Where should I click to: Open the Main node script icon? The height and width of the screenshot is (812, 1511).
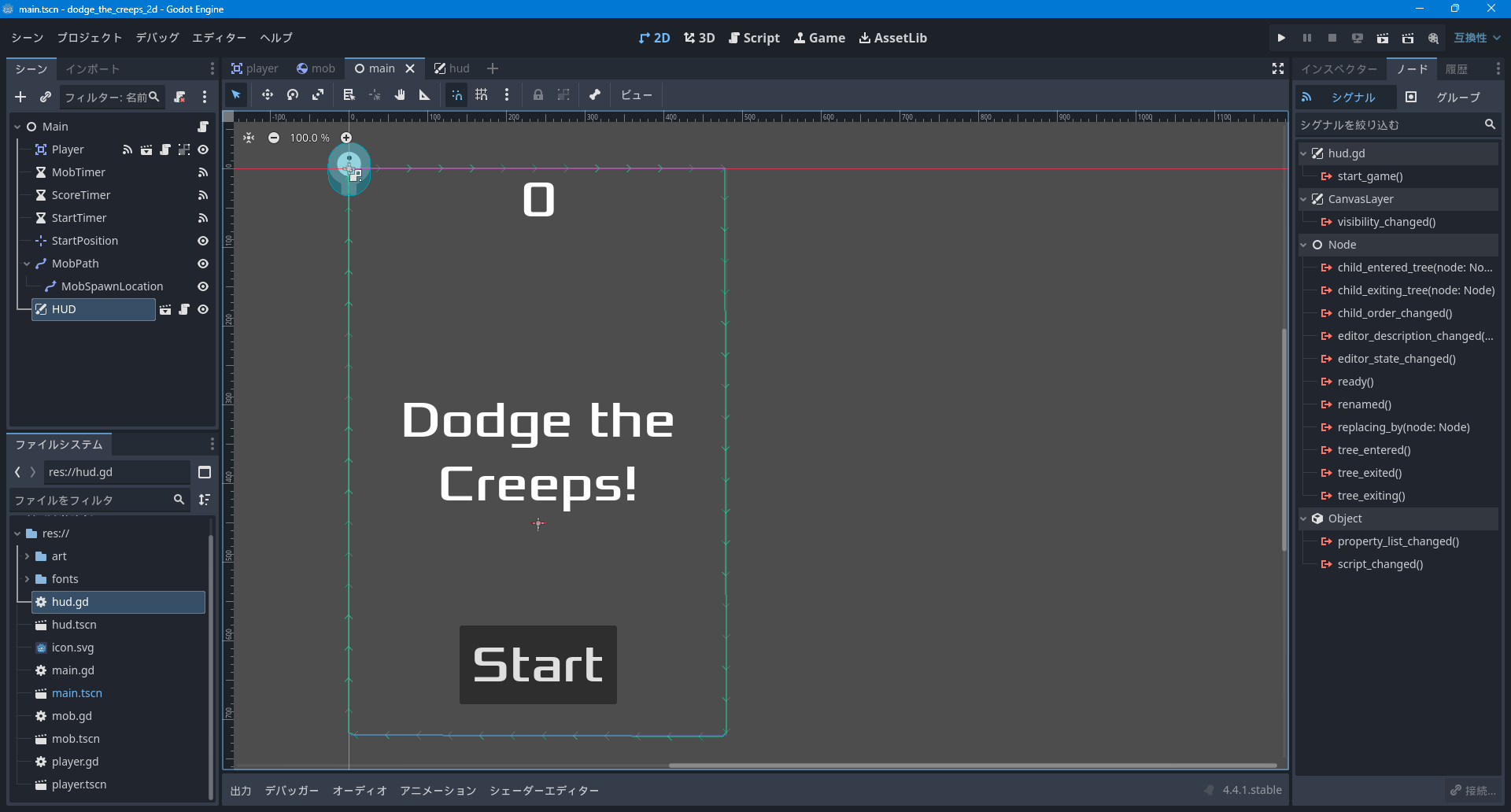(x=203, y=127)
